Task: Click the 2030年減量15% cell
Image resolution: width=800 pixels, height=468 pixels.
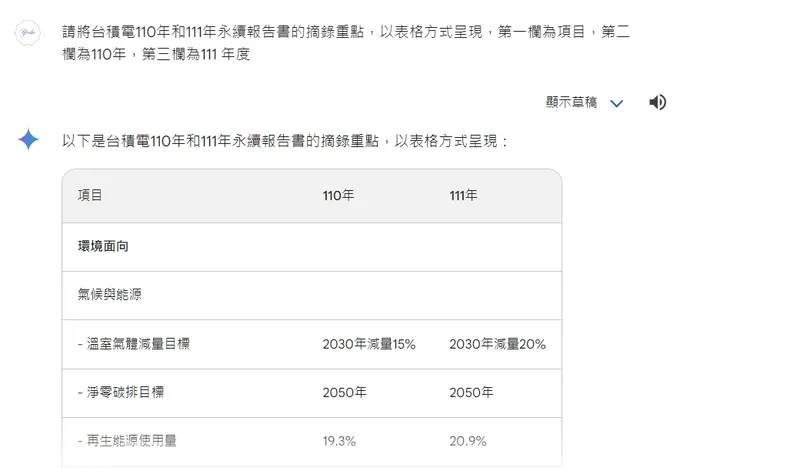Action: click(368, 344)
